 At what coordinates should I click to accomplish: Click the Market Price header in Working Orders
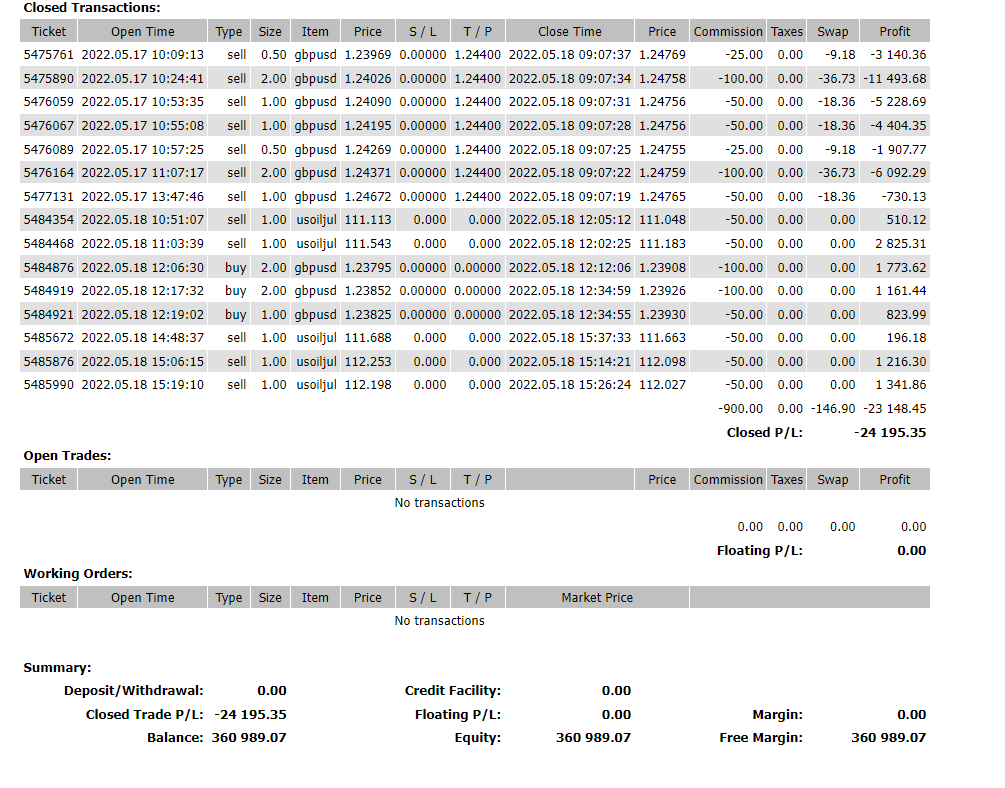point(597,597)
